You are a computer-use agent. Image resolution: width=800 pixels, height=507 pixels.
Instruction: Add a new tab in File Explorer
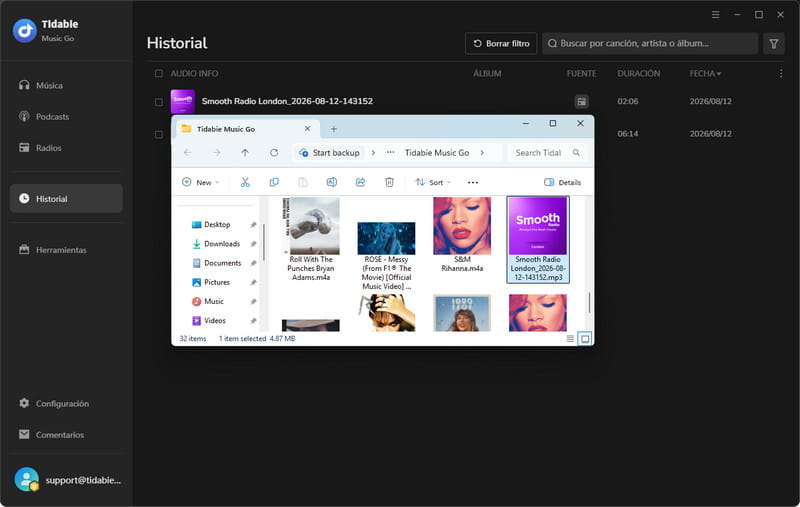click(334, 129)
